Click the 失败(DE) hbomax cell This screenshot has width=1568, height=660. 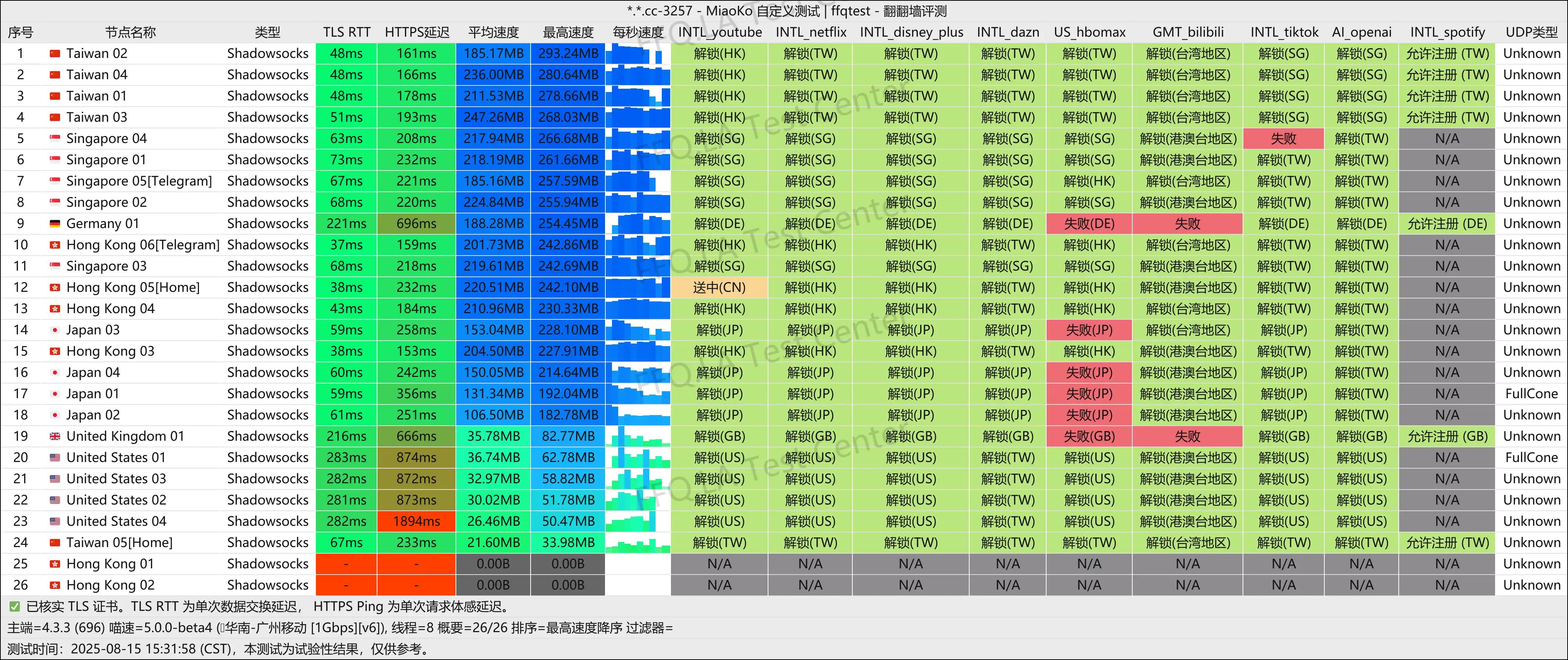[x=1089, y=224]
